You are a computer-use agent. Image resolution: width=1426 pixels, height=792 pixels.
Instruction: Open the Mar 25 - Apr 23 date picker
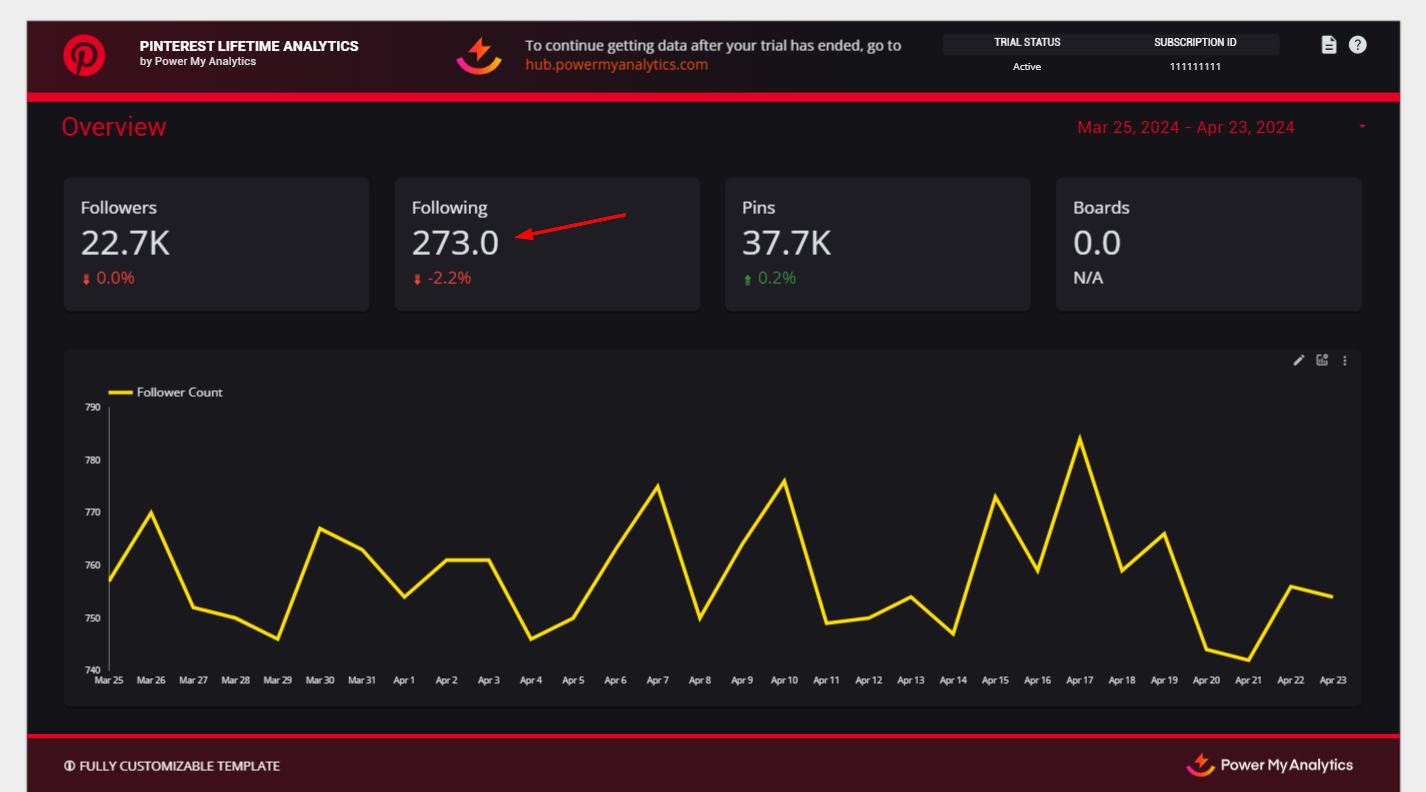(1185, 127)
